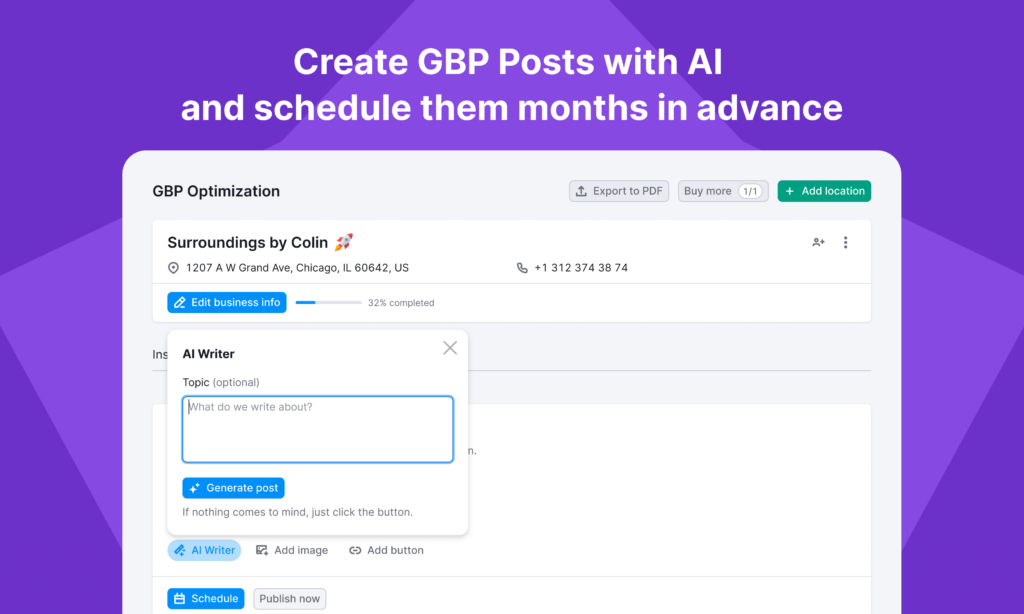This screenshot has width=1024, height=614.
Task: Click the location pin icon
Action: click(173, 268)
